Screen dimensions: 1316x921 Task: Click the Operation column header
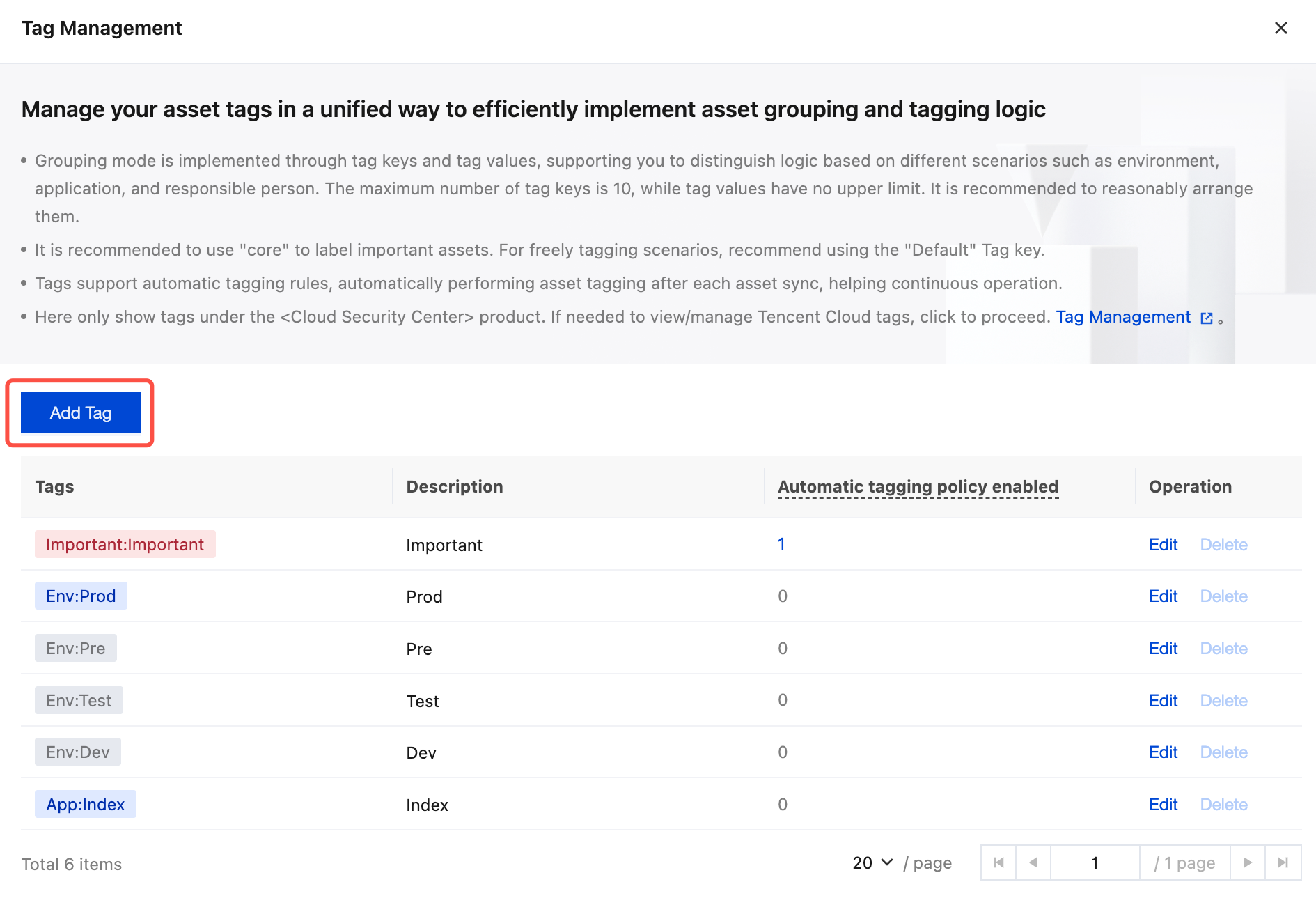(1190, 487)
